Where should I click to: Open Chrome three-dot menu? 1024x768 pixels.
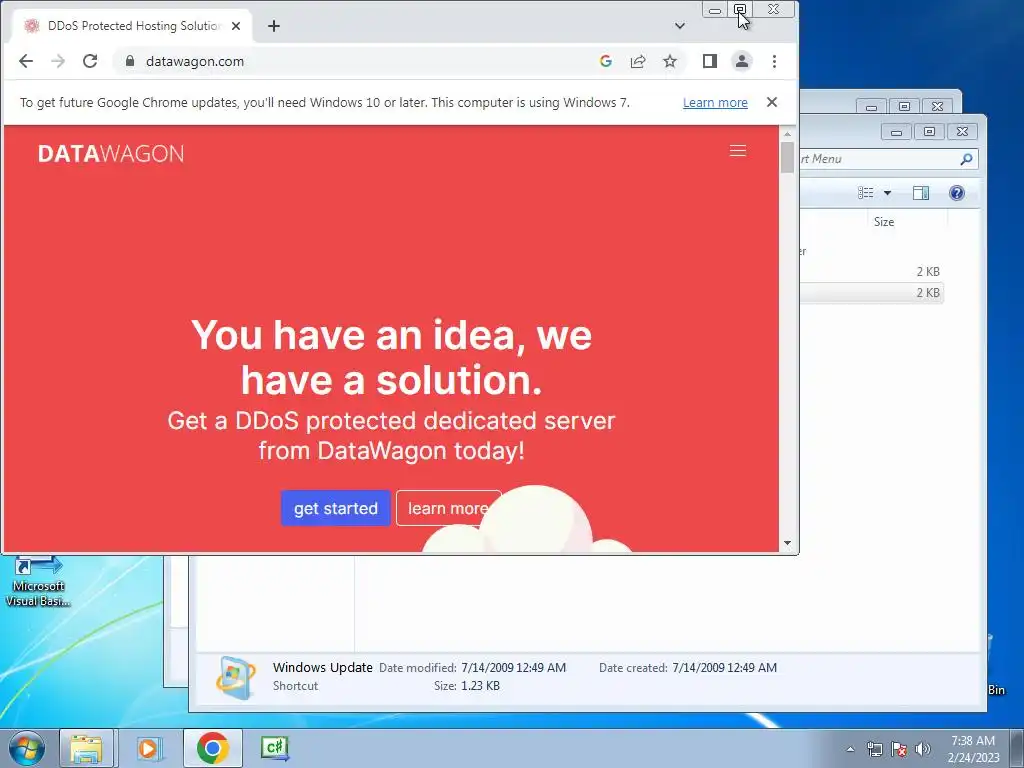775,61
